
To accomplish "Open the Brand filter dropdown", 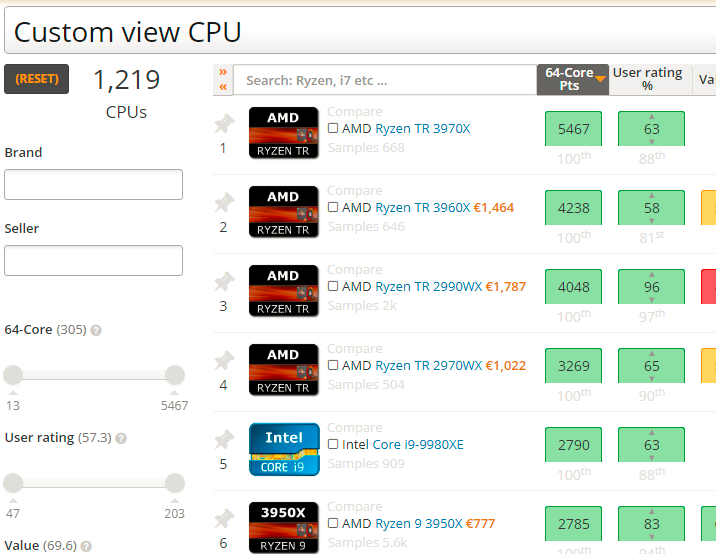I will [94, 185].
